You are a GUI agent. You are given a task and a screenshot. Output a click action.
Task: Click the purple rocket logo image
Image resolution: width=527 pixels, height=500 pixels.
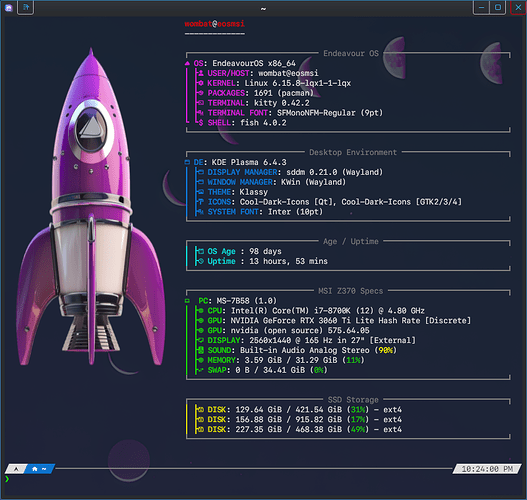(x=91, y=207)
